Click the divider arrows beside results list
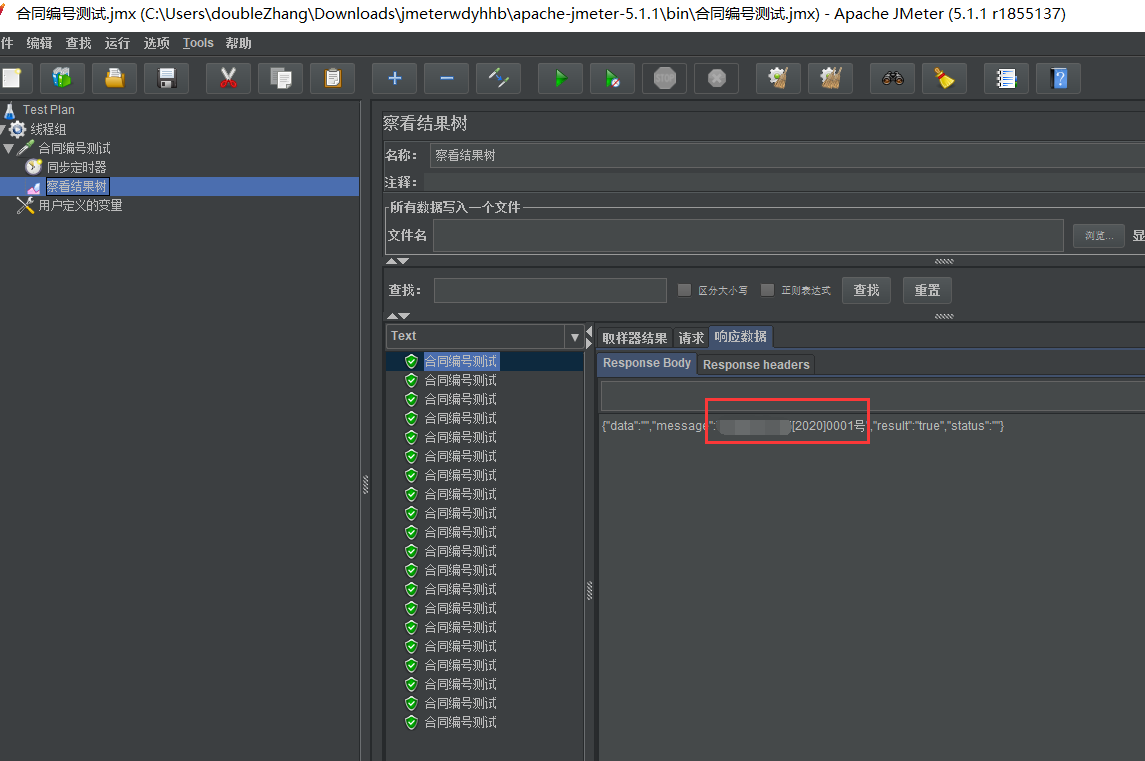Screen dimensions: 1145x761 click(x=589, y=337)
